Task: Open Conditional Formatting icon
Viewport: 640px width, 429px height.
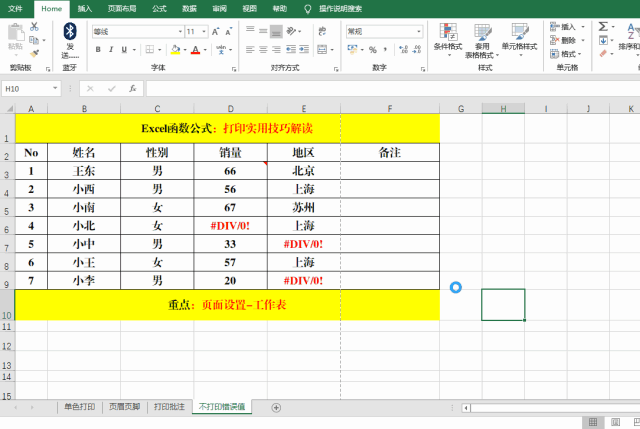Action: click(448, 31)
